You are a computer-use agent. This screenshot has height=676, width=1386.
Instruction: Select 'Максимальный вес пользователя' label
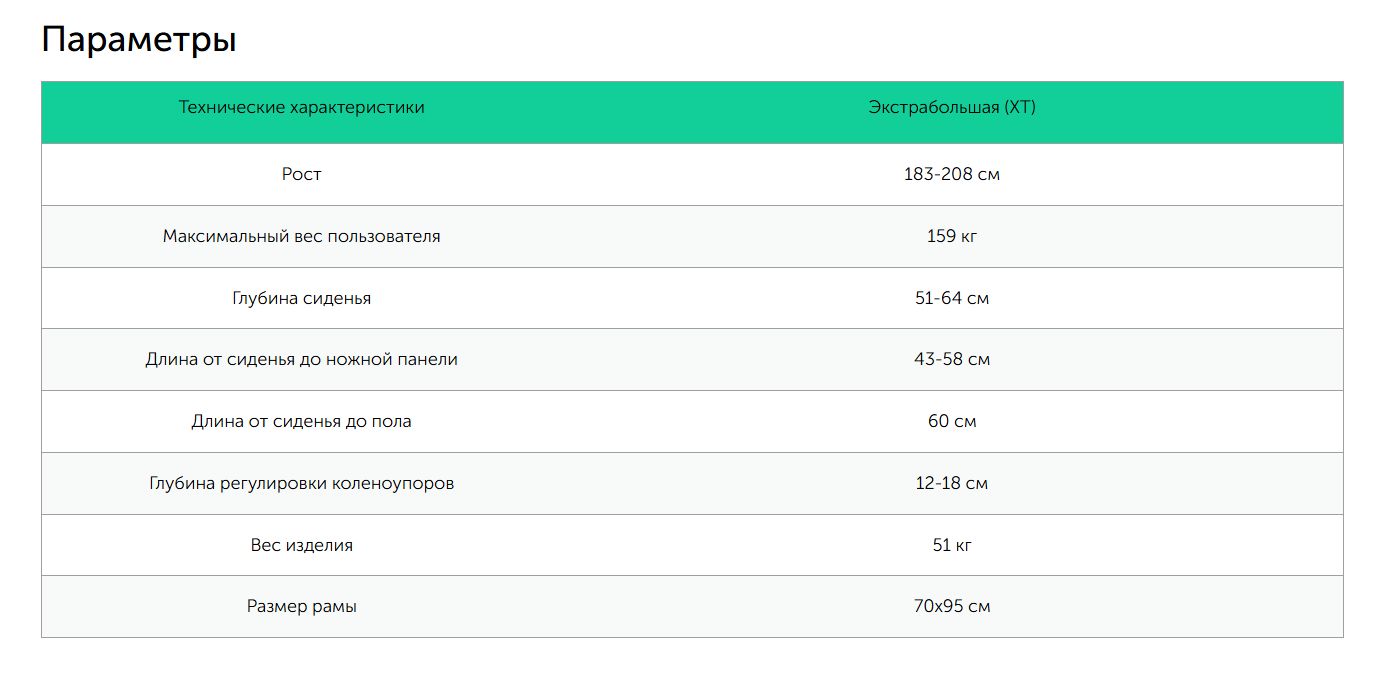pos(301,237)
